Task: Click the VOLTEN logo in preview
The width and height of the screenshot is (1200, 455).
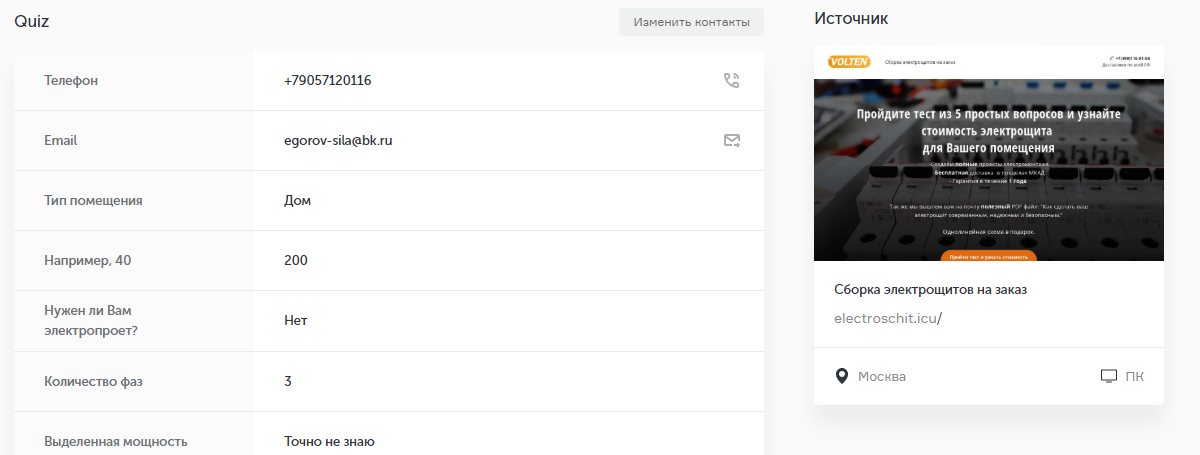Action: [x=849, y=62]
